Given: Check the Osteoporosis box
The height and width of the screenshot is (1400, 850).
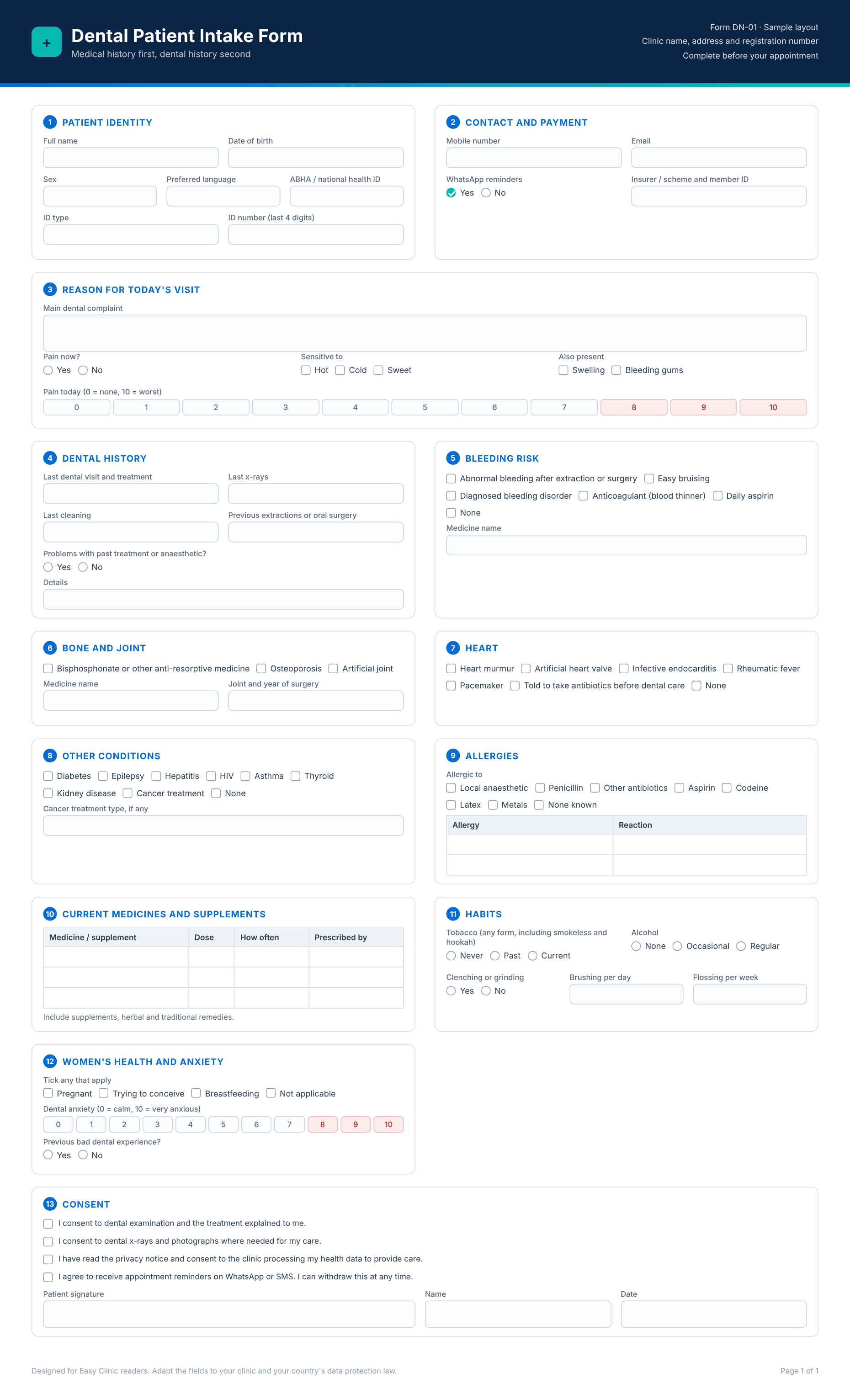Looking at the screenshot, I should pos(261,669).
